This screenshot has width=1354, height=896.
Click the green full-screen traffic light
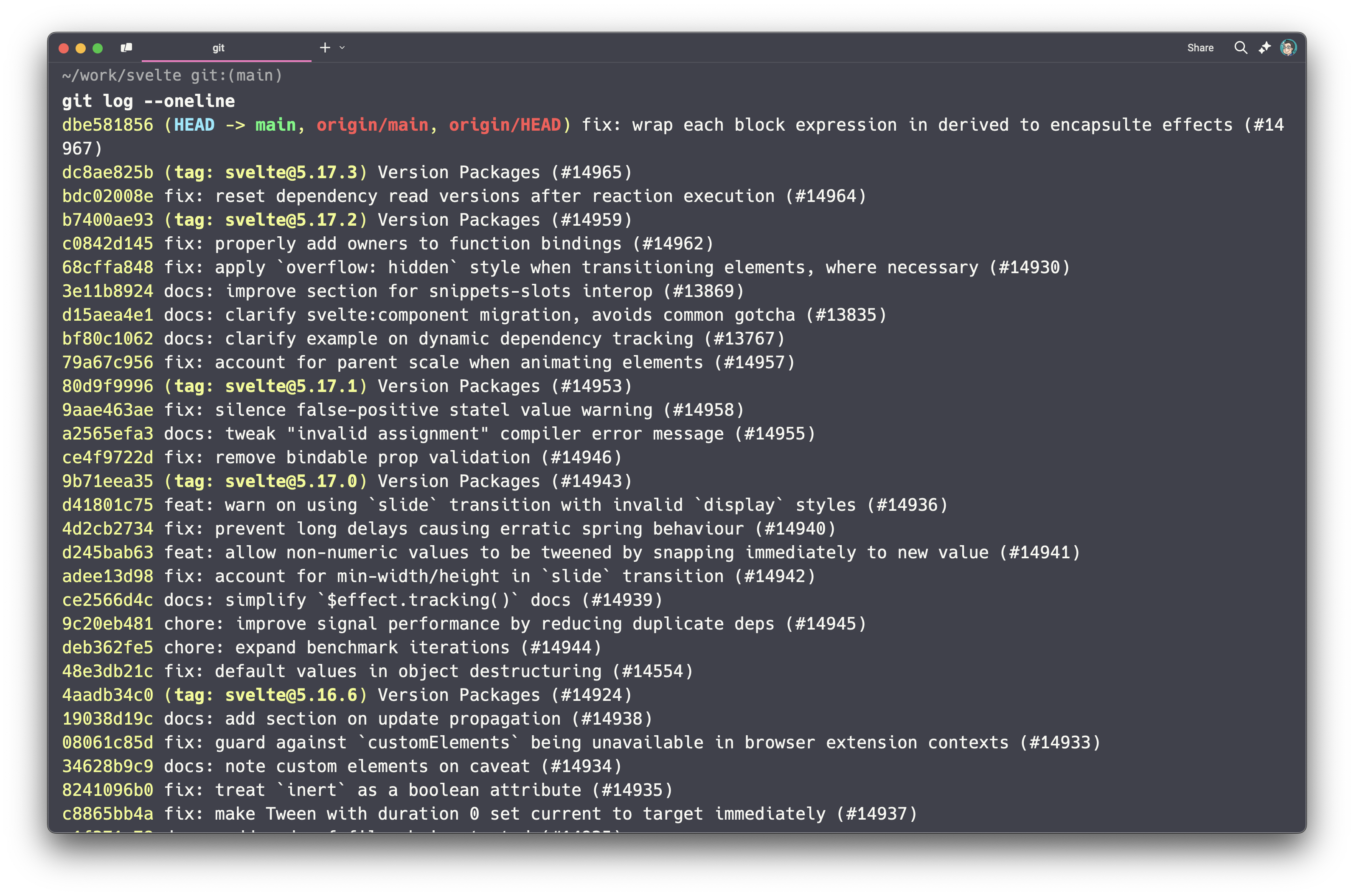click(x=97, y=48)
